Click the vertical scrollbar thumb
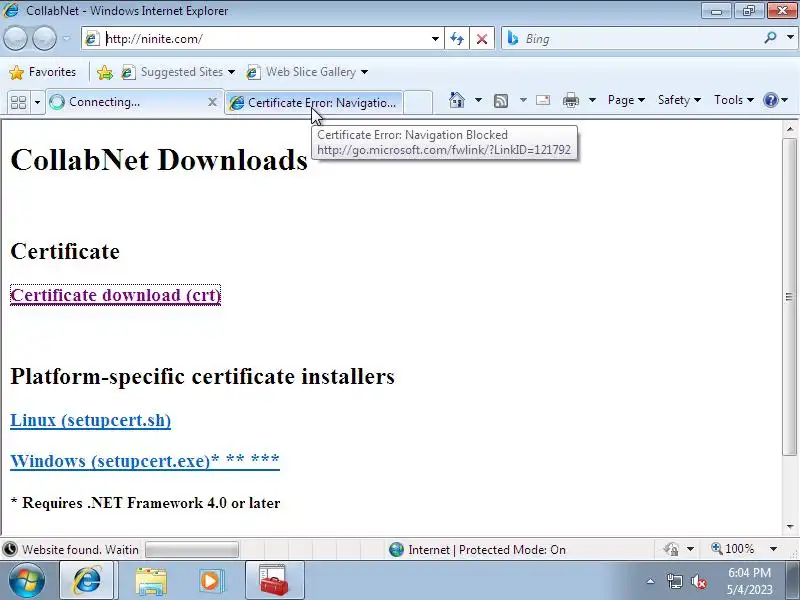The width and height of the screenshot is (800, 600). (790, 297)
